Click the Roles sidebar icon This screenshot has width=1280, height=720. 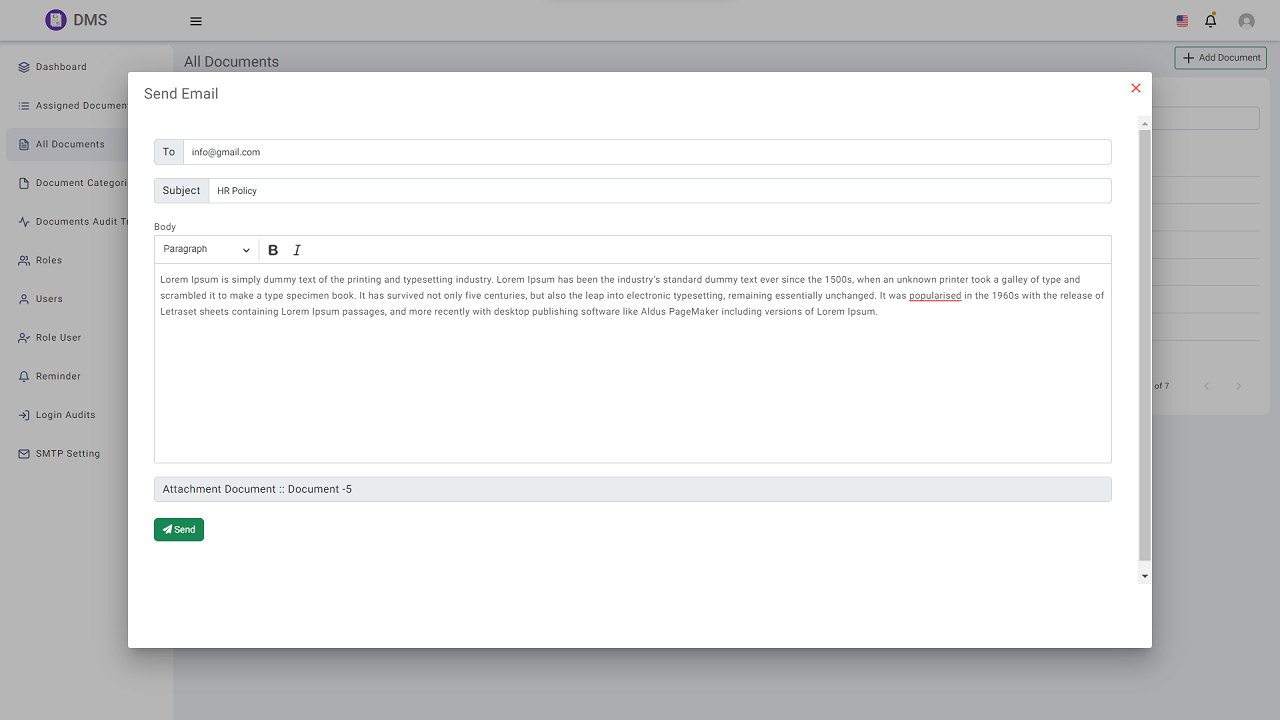pyautogui.click(x=25, y=261)
